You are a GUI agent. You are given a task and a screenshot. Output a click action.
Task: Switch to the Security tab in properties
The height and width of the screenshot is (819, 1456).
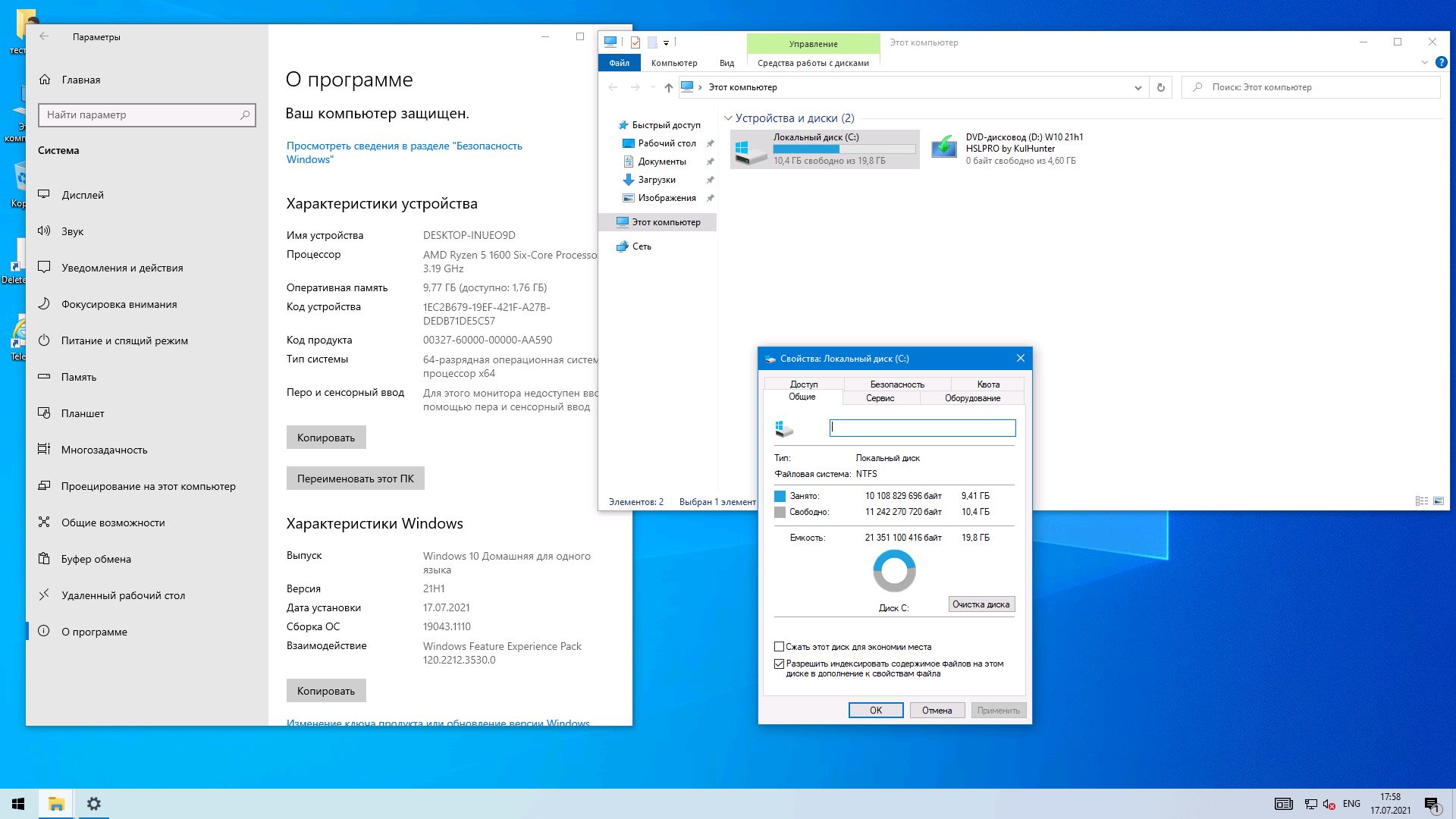(896, 384)
